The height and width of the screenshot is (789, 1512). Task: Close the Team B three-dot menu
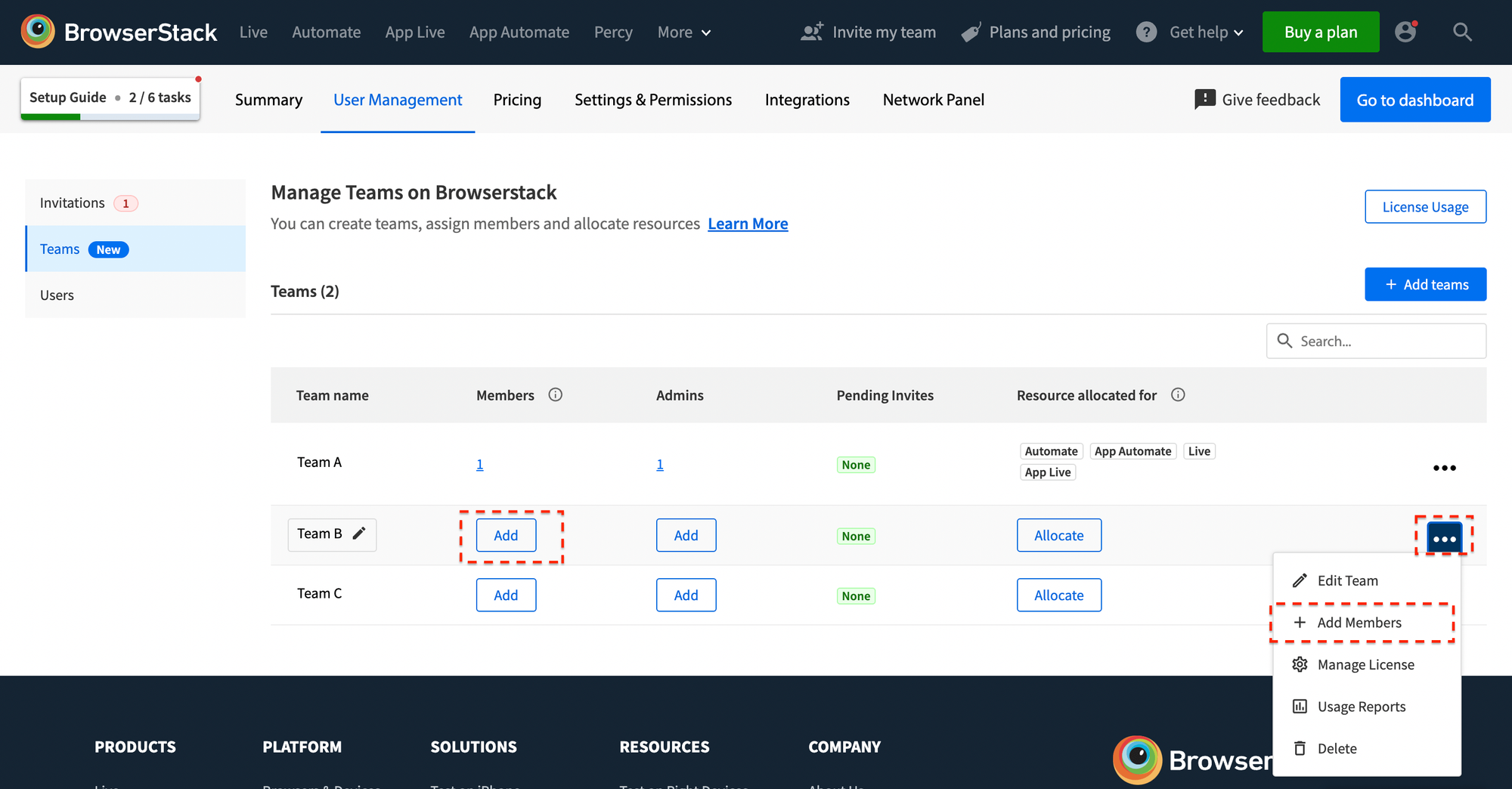1444,539
